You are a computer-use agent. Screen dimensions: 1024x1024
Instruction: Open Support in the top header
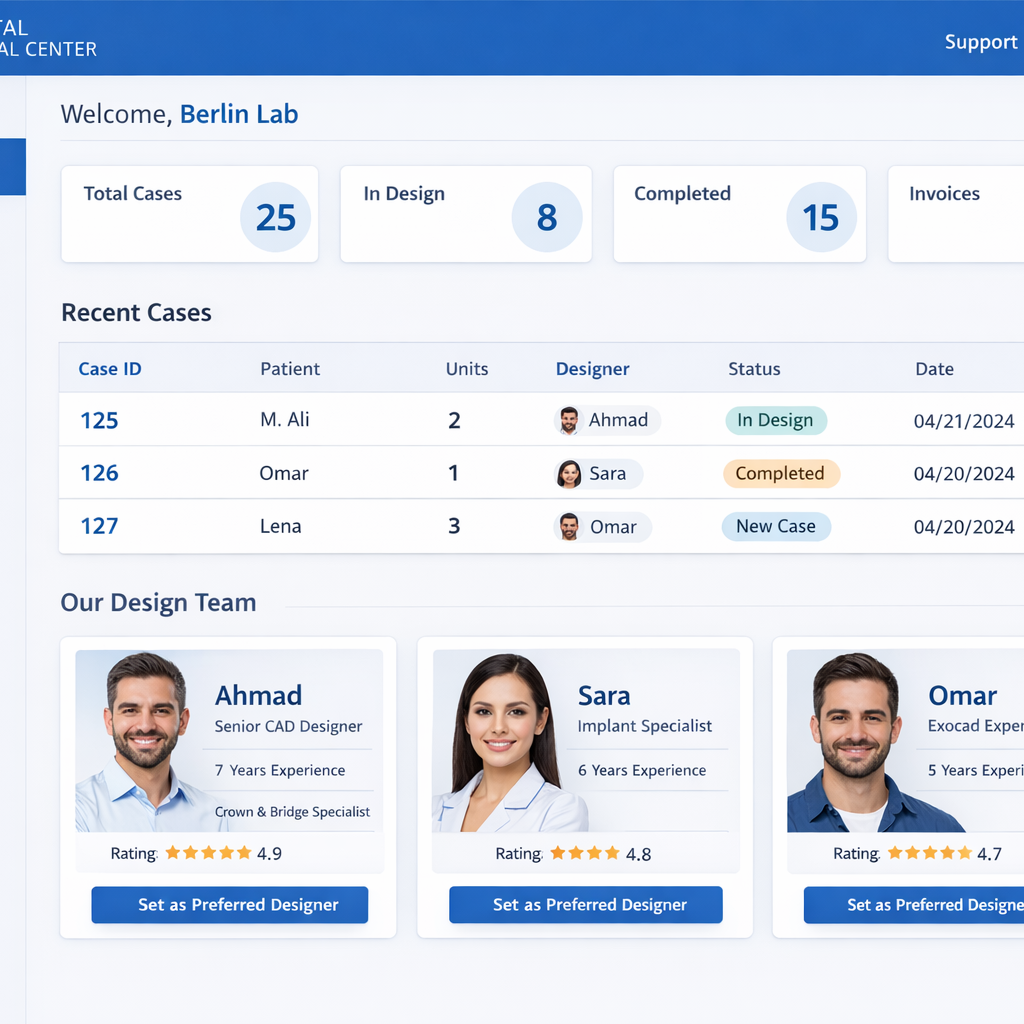coord(980,42)
